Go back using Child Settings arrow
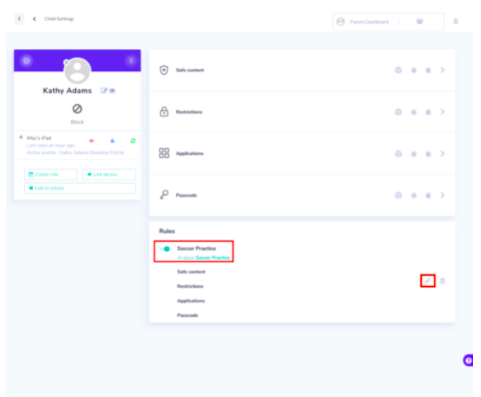 point(34,19)
